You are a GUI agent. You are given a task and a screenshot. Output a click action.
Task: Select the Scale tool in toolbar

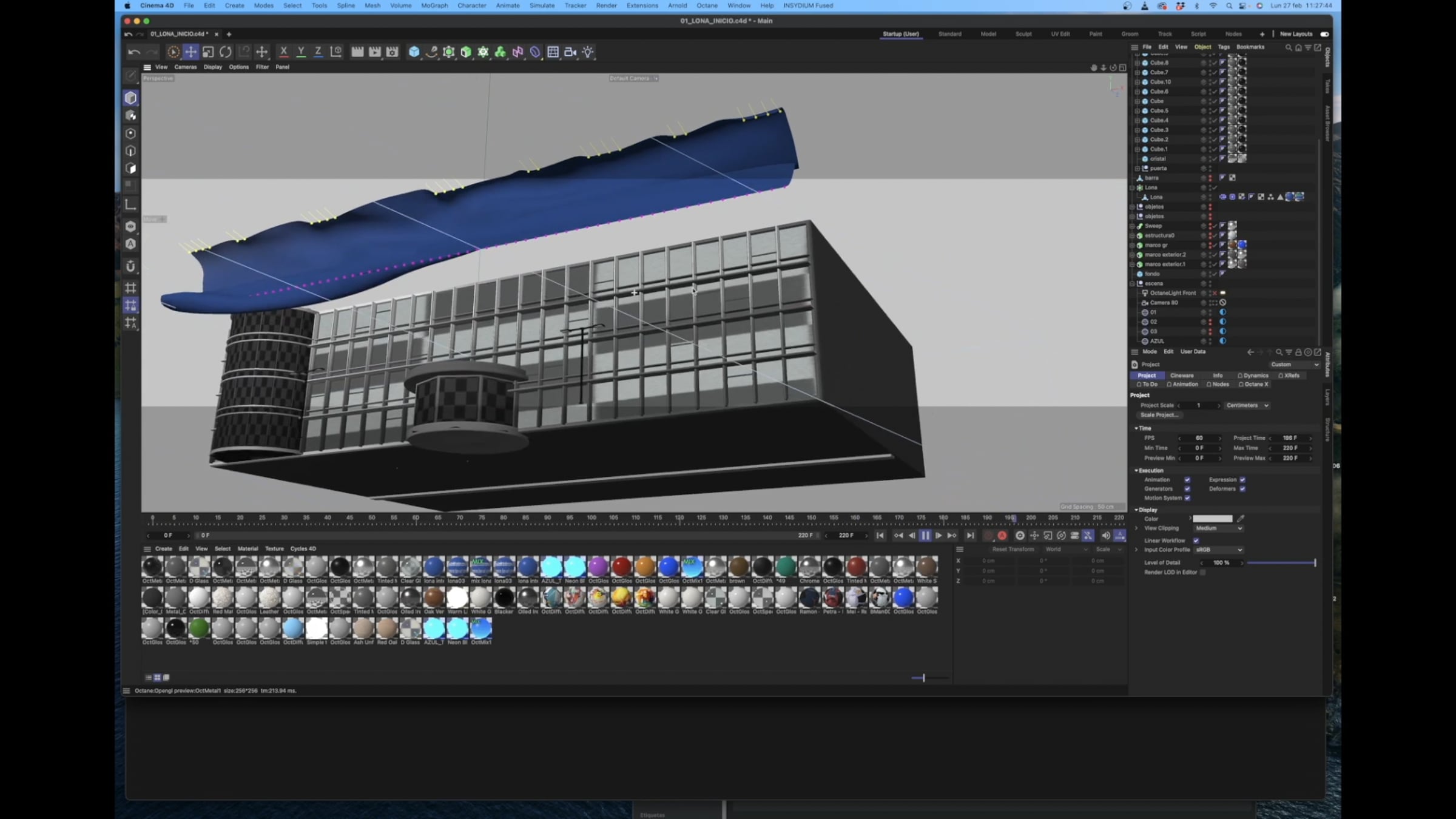click(x=208, y=52)
